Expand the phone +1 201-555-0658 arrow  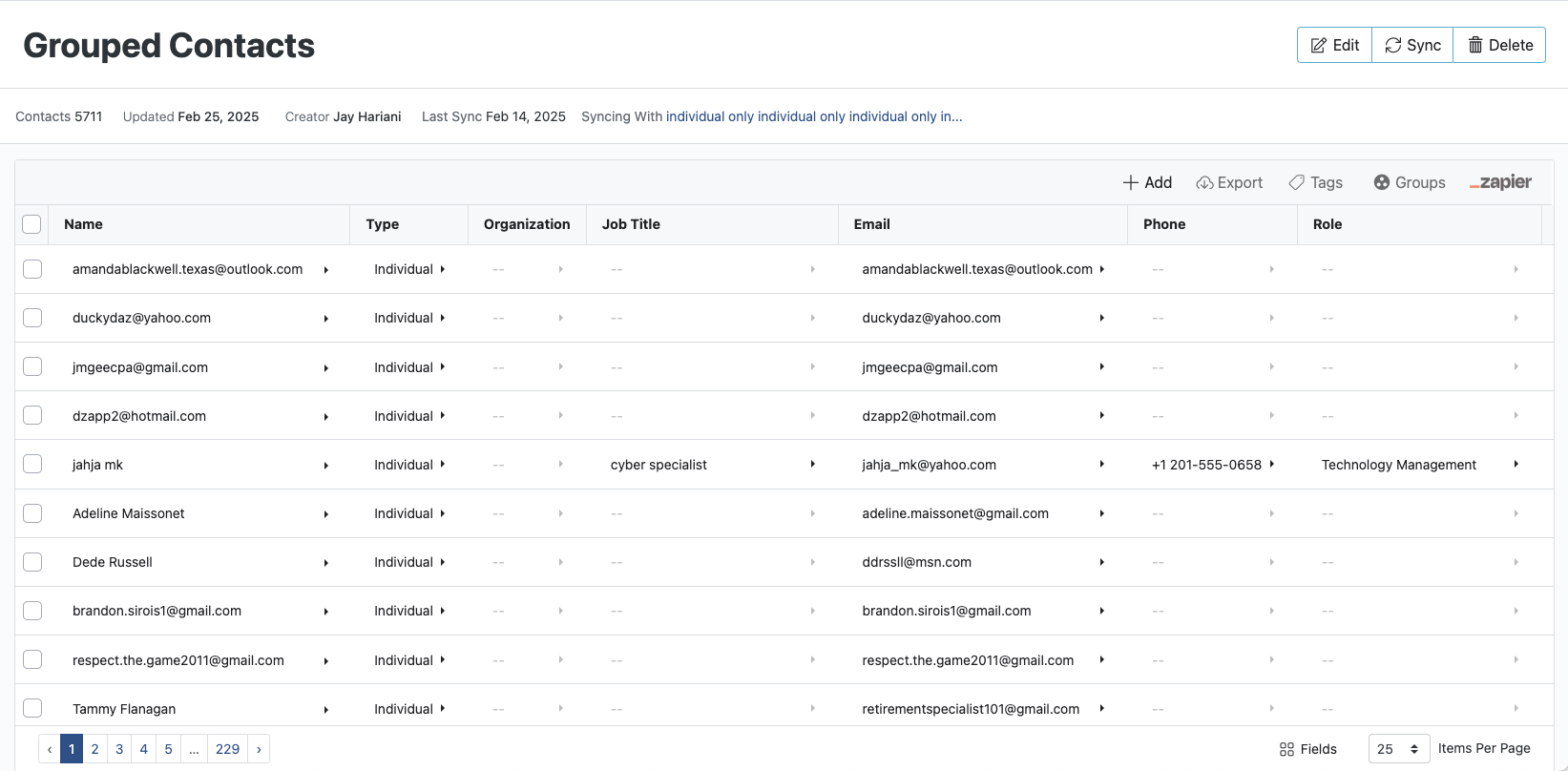(x=1272, y=465)
